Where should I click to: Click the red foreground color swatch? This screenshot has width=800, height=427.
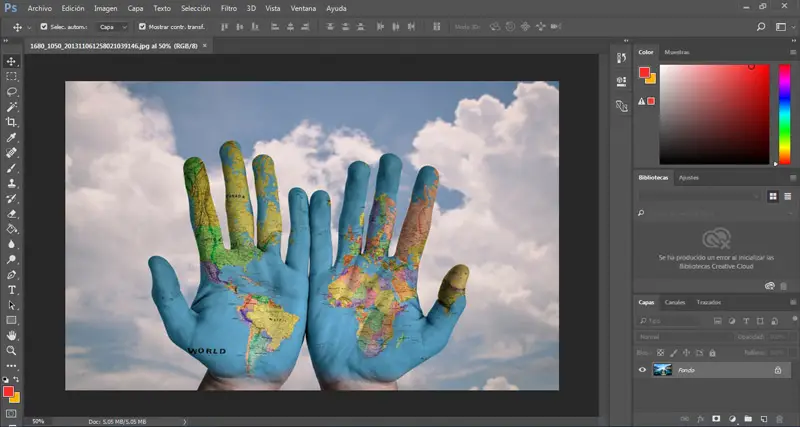coord(10,391)
